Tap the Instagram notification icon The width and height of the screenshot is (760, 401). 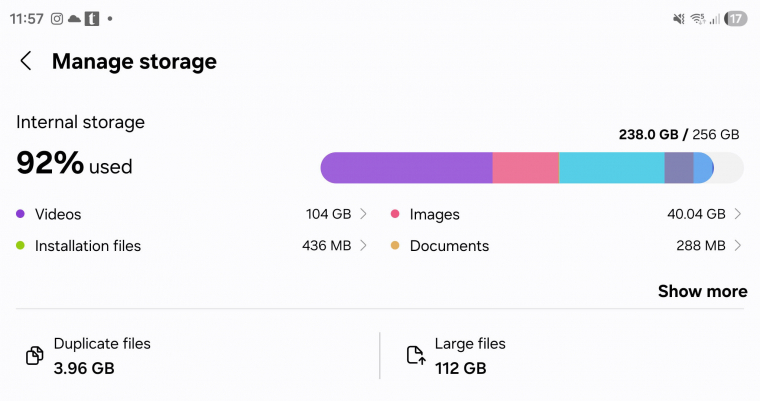click(57, 19)
